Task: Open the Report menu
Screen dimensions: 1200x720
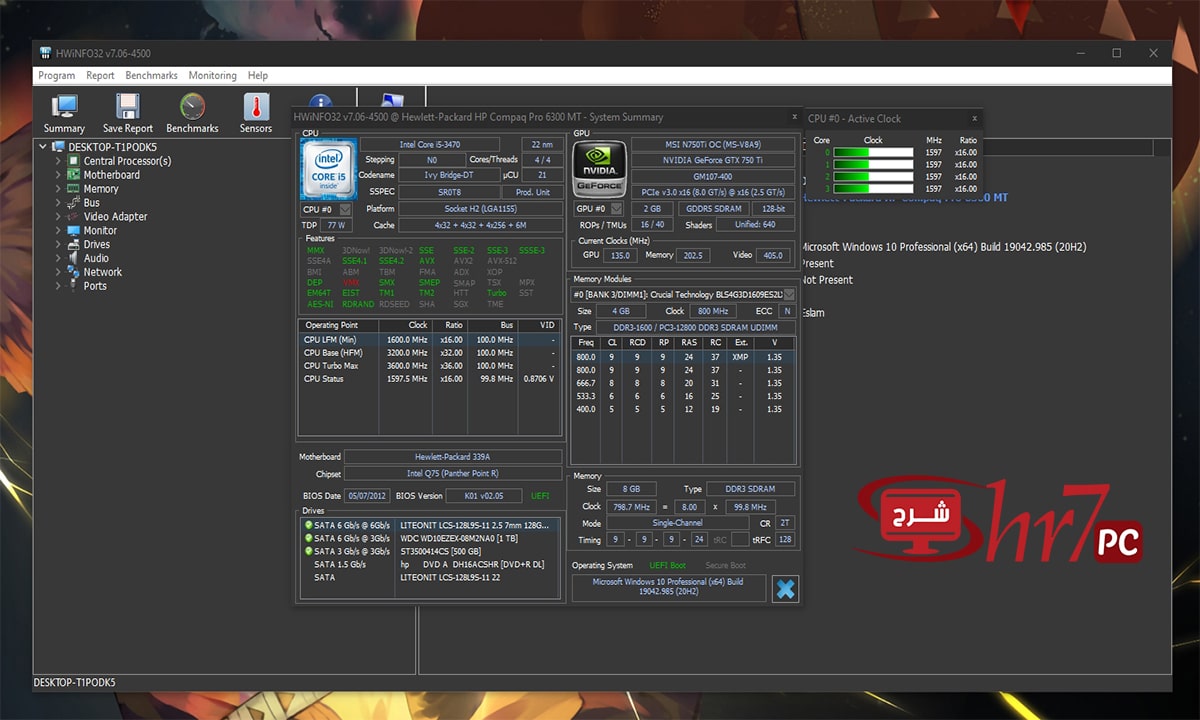Action: pyautogui.click(x=100, y=75)
